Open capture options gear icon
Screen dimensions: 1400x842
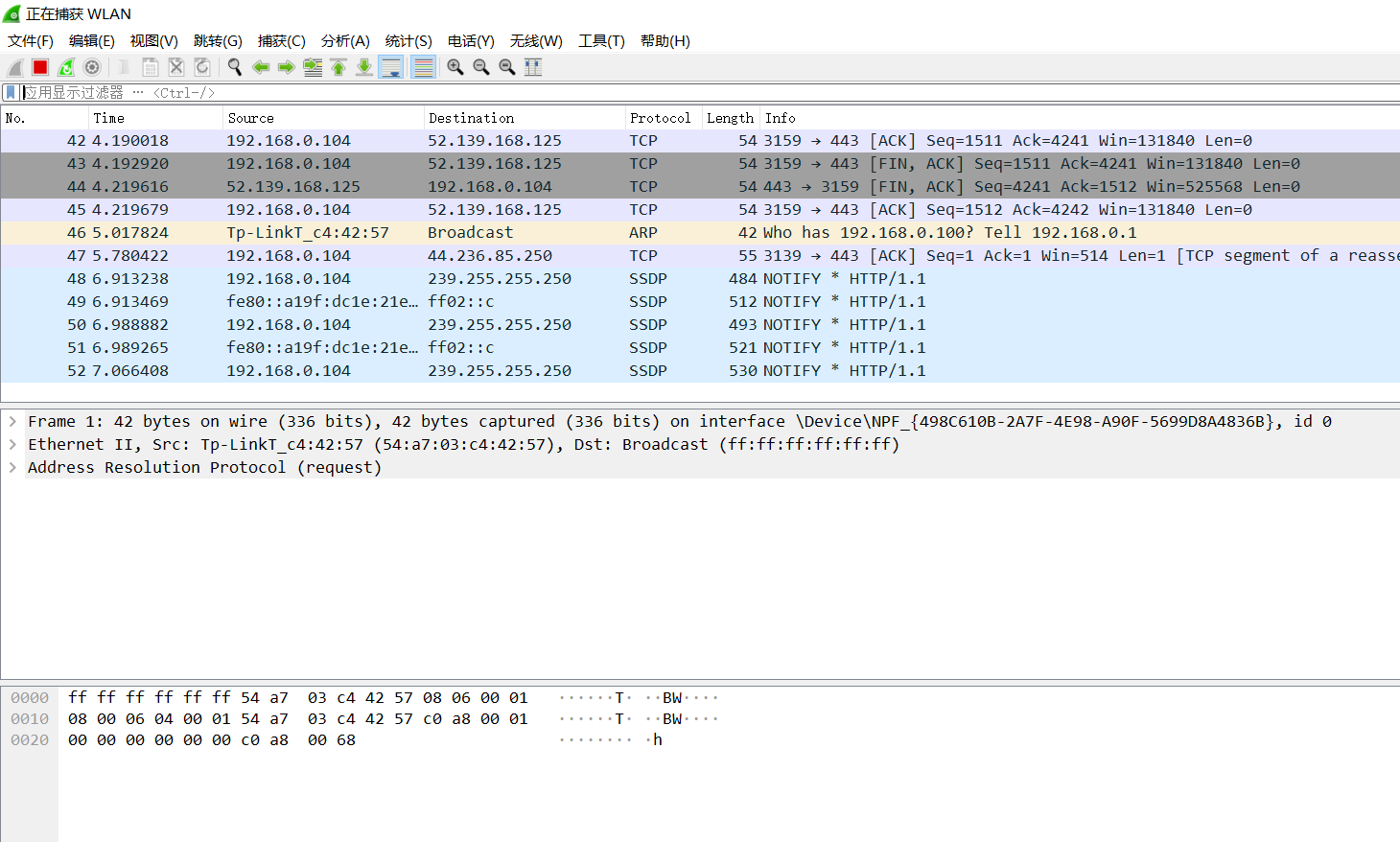click(x=92, y=67)
